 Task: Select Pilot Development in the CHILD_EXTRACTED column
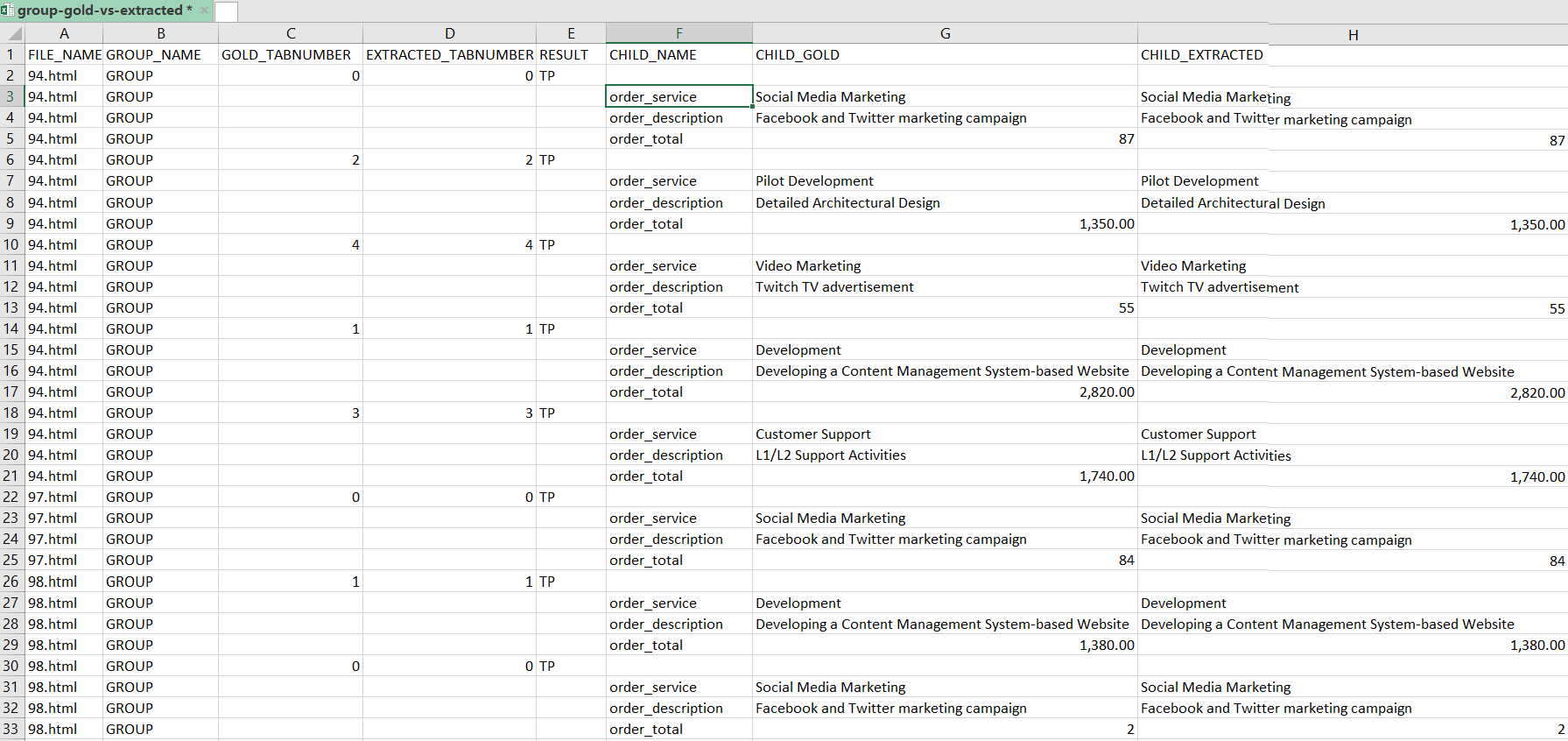tap(1354, 180)
